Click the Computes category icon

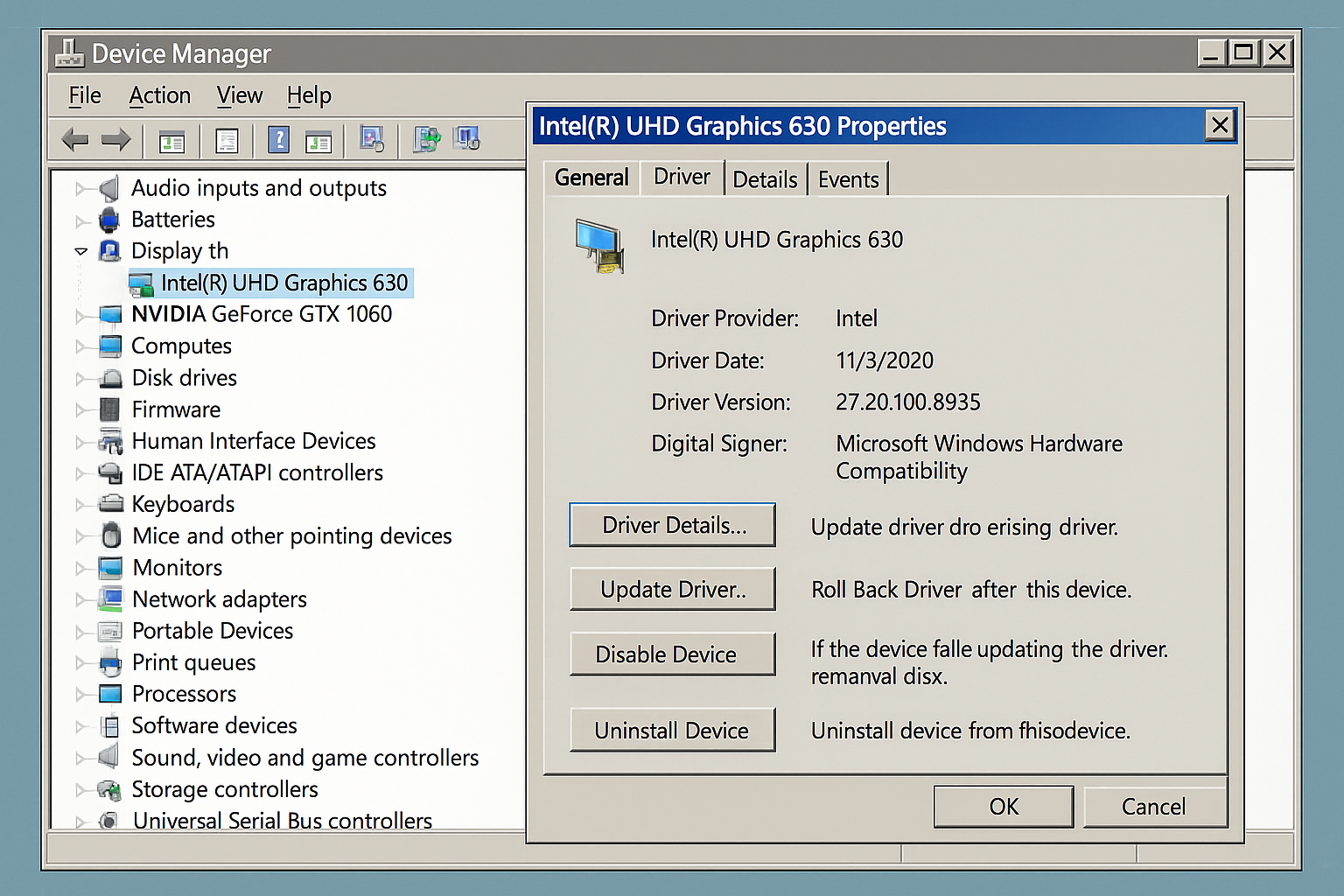pyautogui.click(x=110, y=346)
